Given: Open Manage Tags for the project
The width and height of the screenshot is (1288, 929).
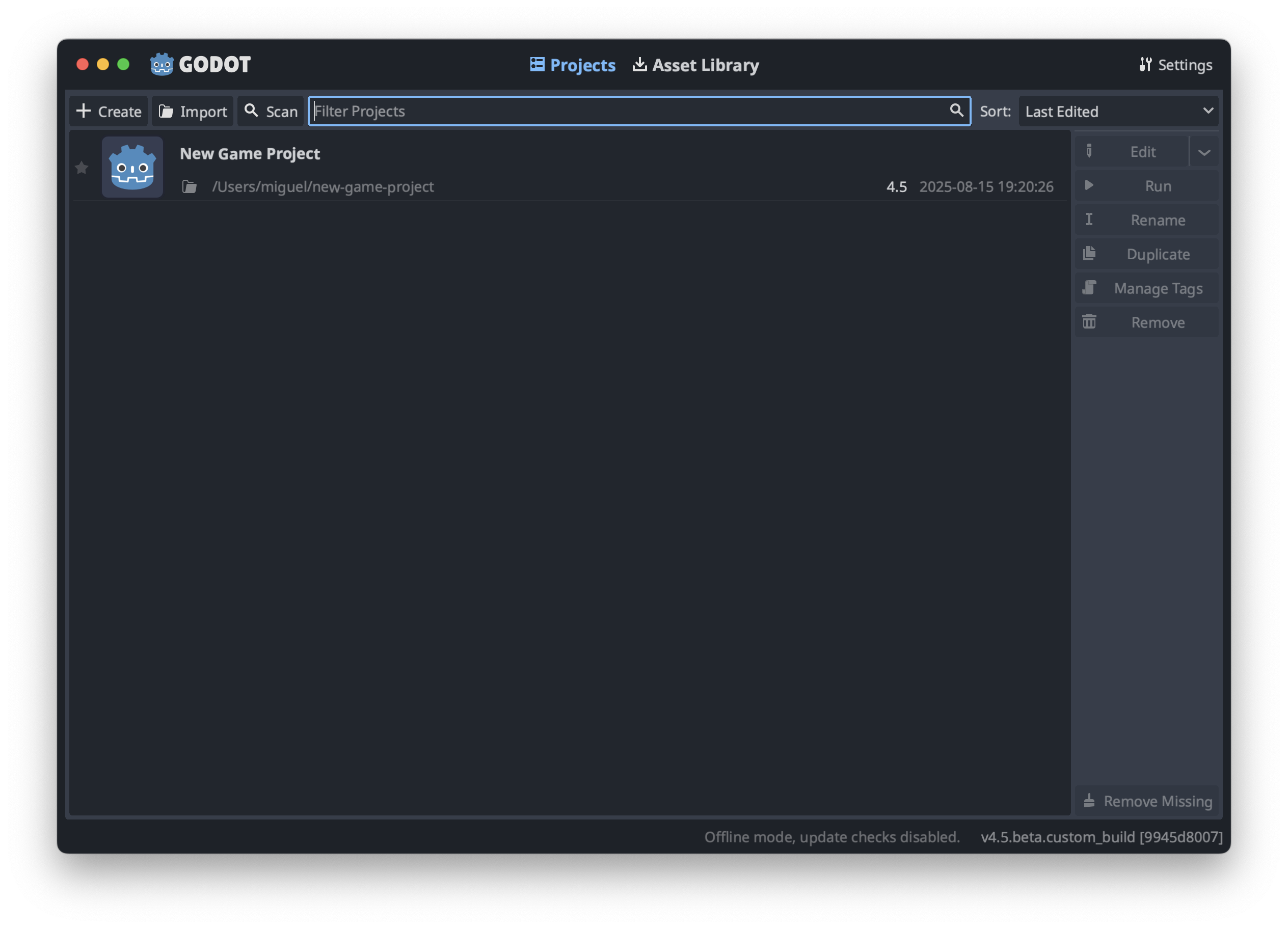Looking at the screenshot, I should tap(1146, 288).
